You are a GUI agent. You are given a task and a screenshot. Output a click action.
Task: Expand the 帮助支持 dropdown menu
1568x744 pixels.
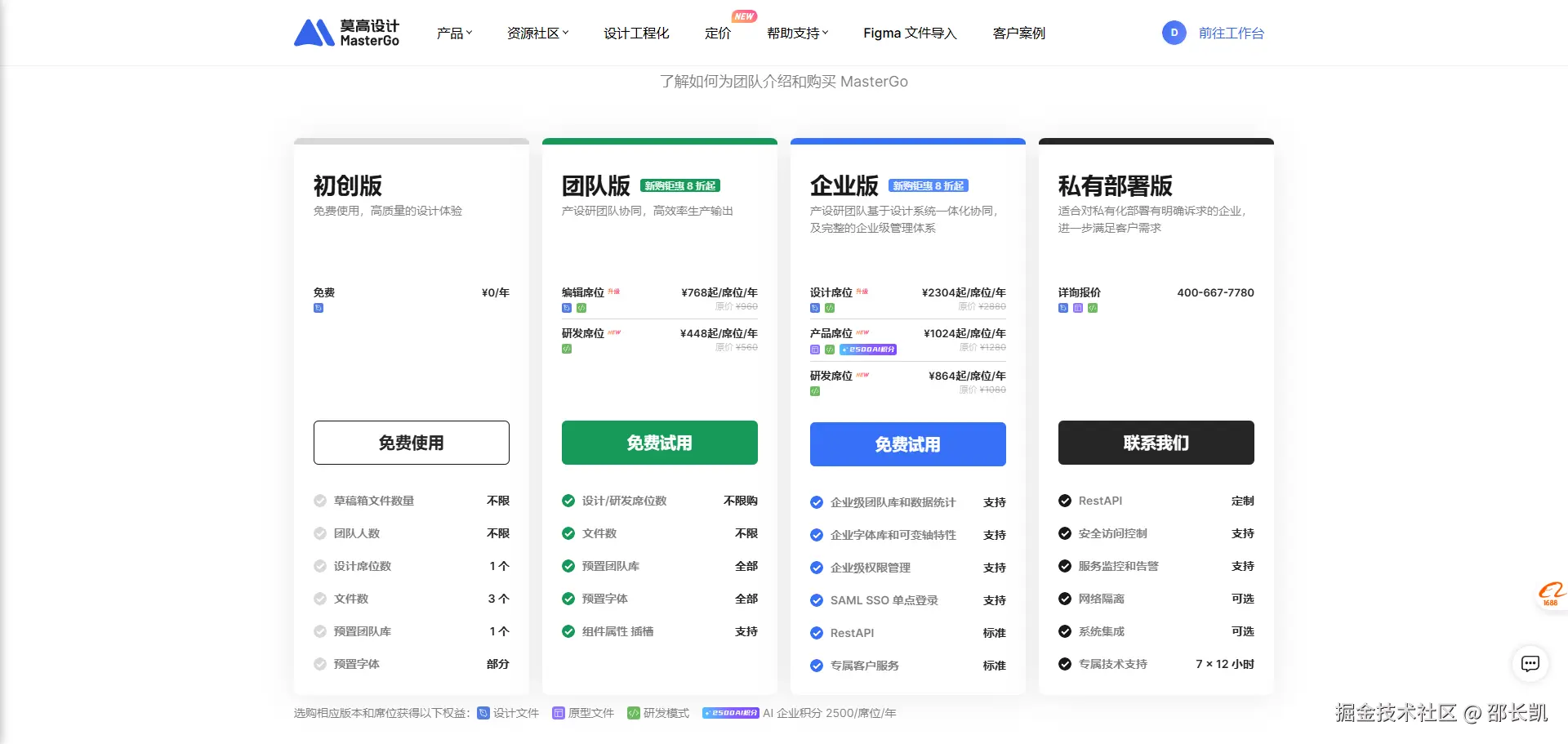pos(797,33)
